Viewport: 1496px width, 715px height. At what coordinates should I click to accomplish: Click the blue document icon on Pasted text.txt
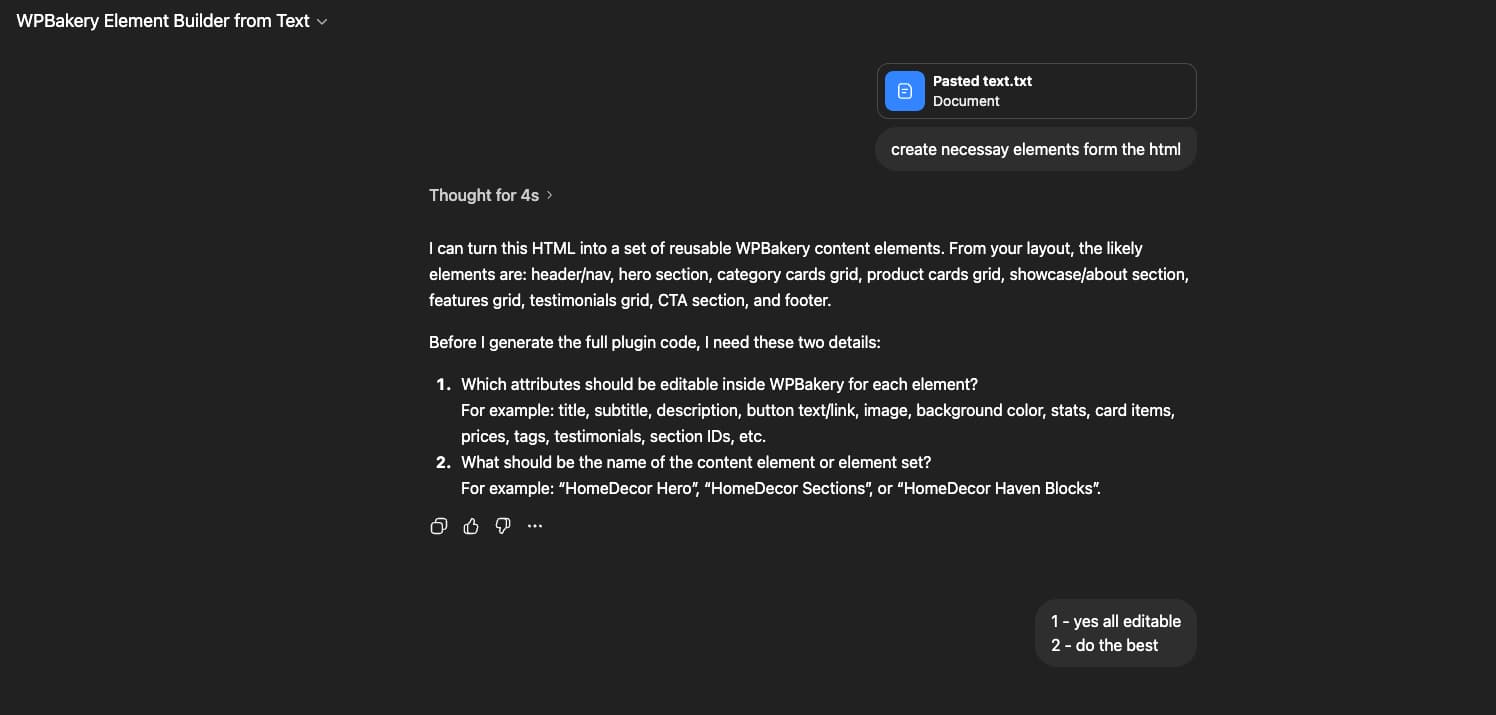click(904, 91)
